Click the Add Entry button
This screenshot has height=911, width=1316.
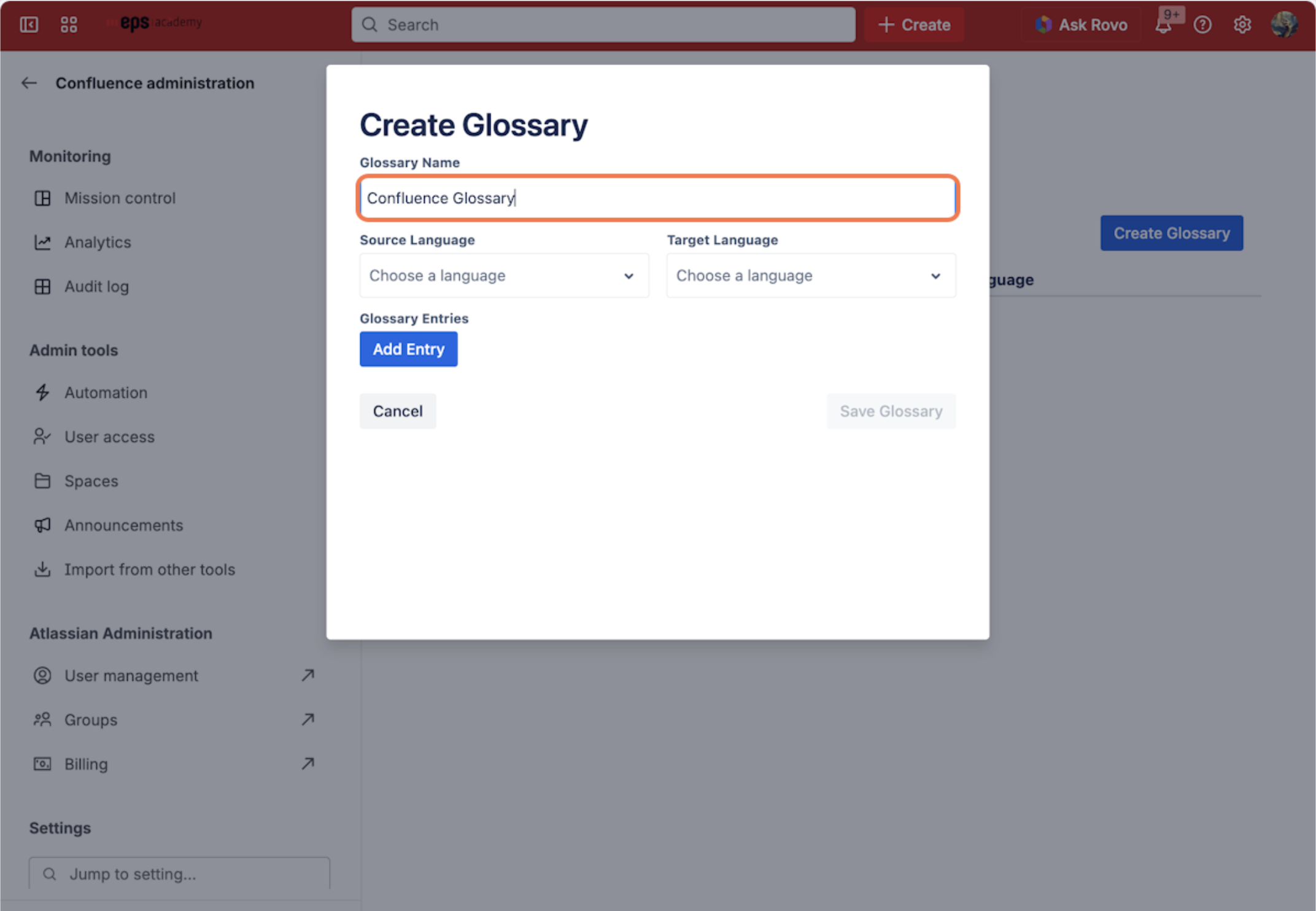(408, 349)
